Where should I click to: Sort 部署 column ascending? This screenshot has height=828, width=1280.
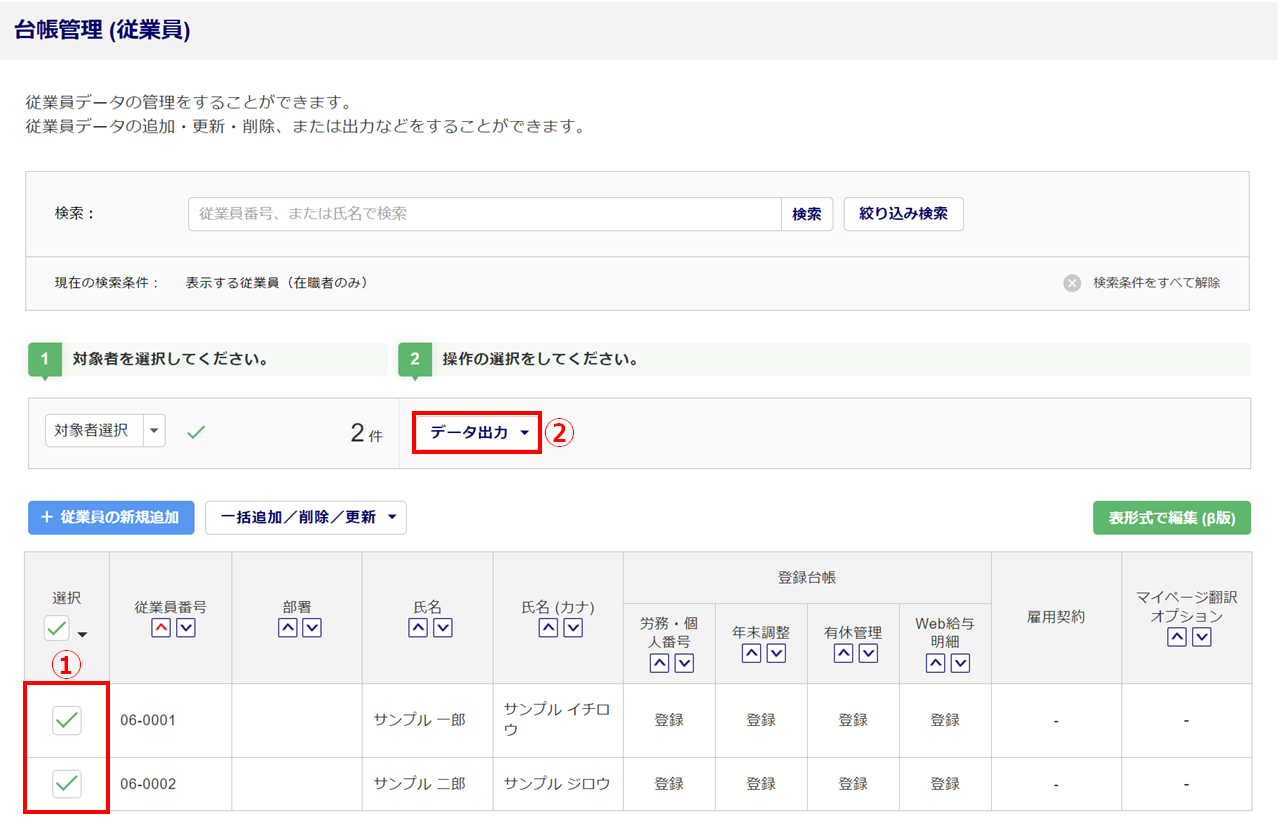[x=286, y=628]
